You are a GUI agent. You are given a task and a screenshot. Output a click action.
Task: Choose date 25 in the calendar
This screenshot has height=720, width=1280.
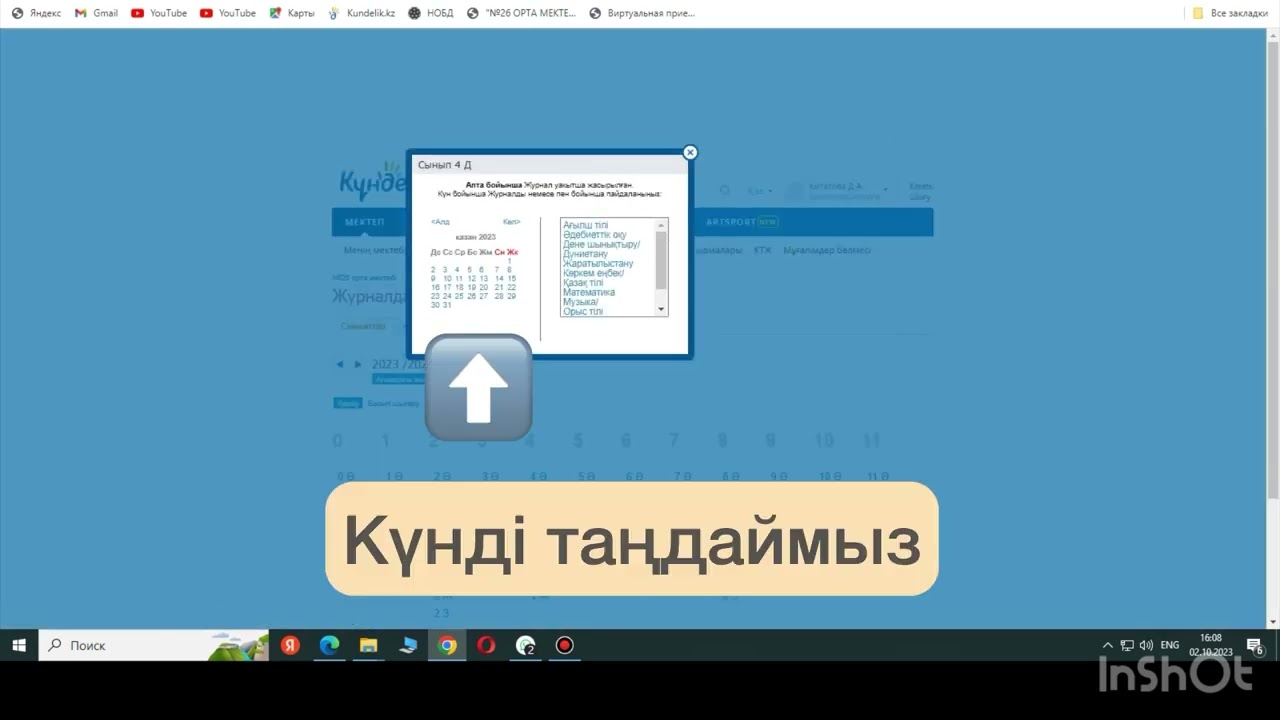(459, 296)
